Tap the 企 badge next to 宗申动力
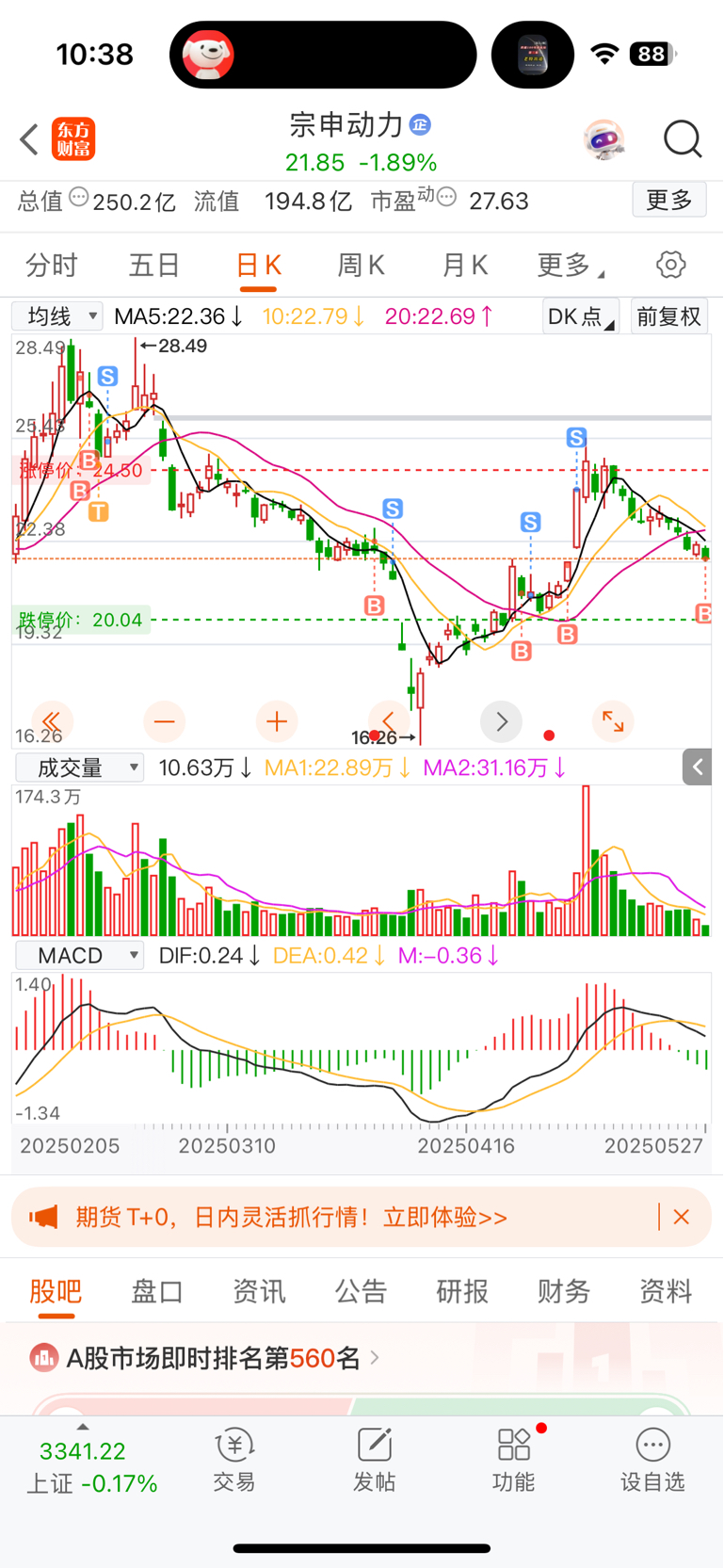Viewport: 724px width, 1568px height. click(x=421, y=124)
